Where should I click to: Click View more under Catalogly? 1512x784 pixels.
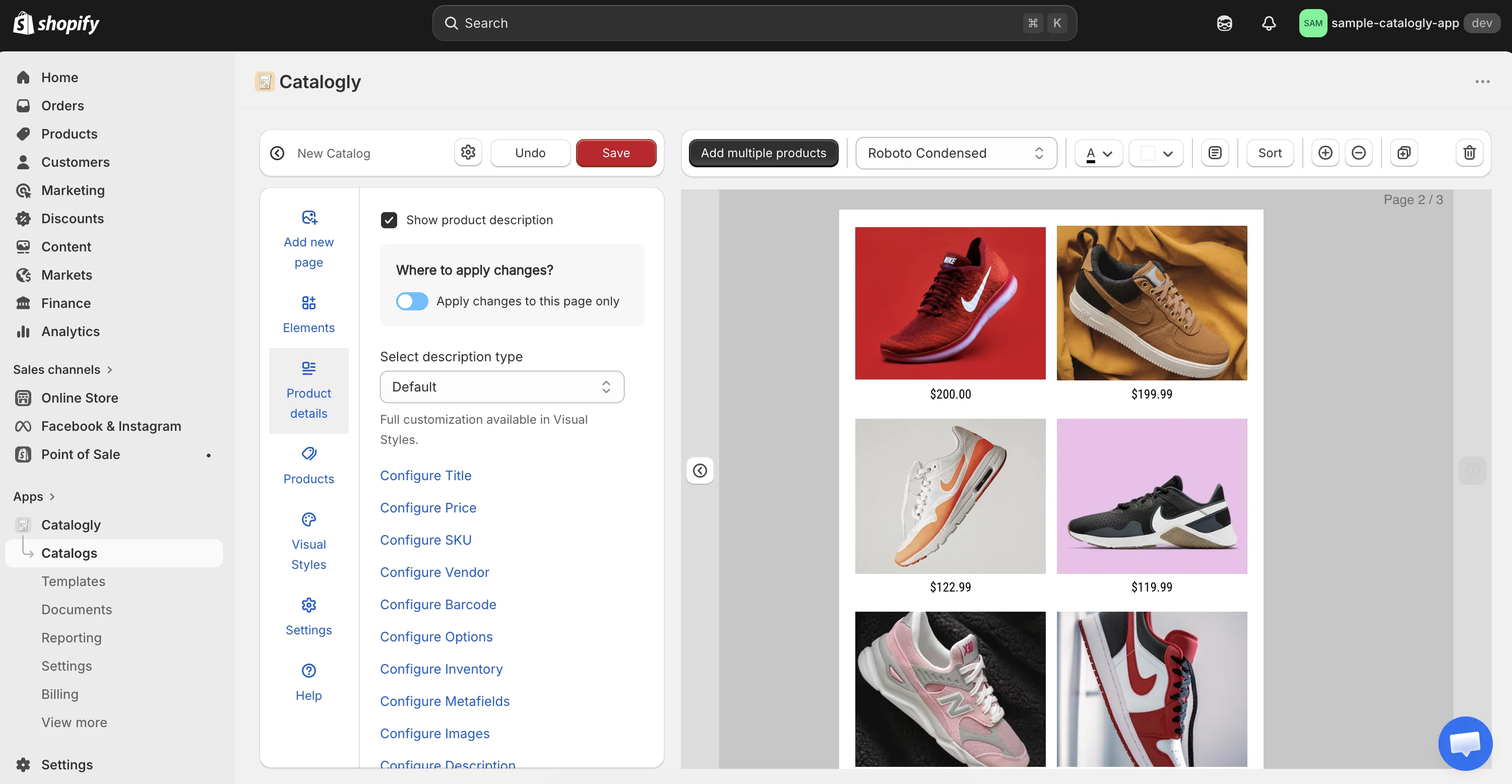[x=74, y=723]
